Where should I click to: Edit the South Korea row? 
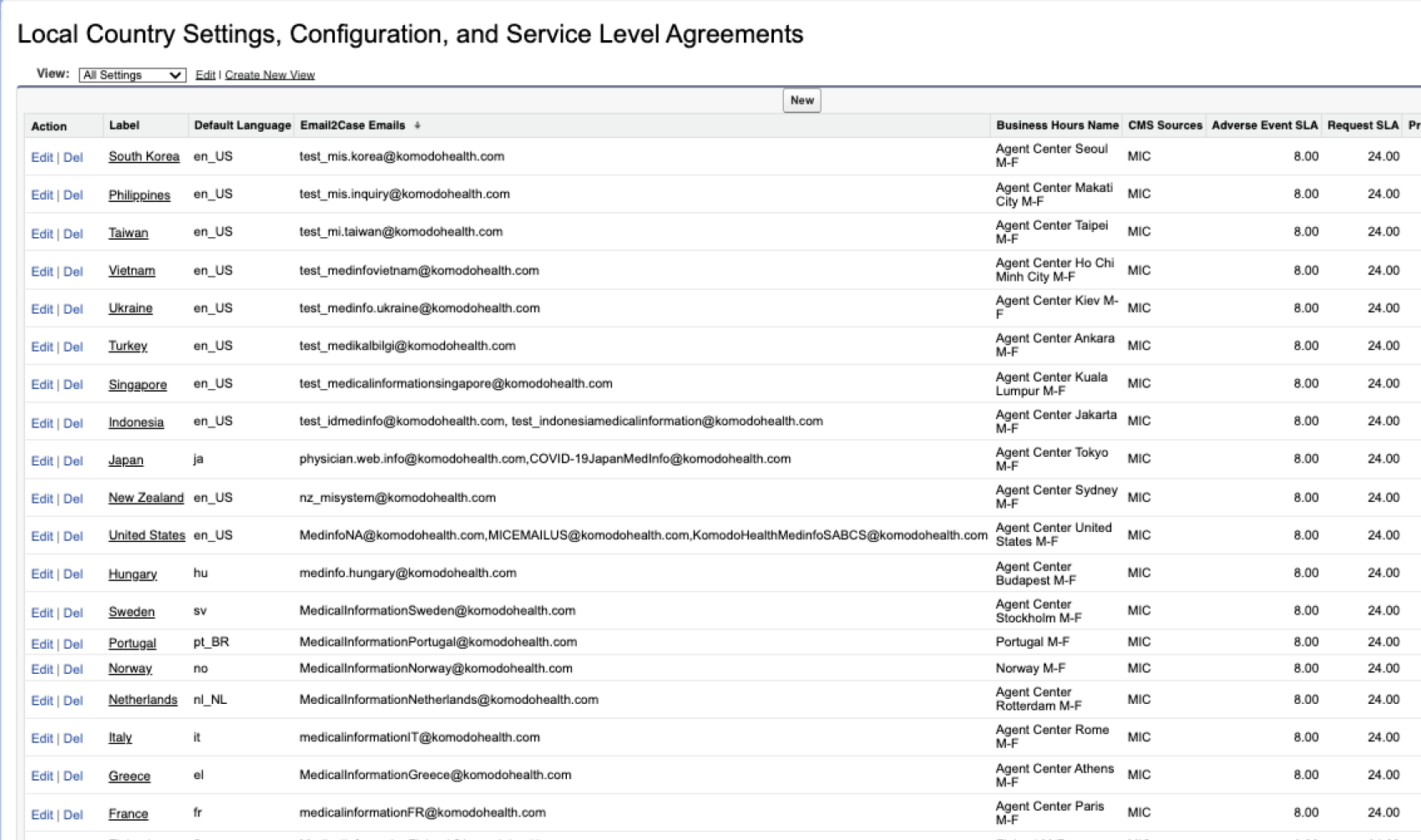(x=42, y=157)
